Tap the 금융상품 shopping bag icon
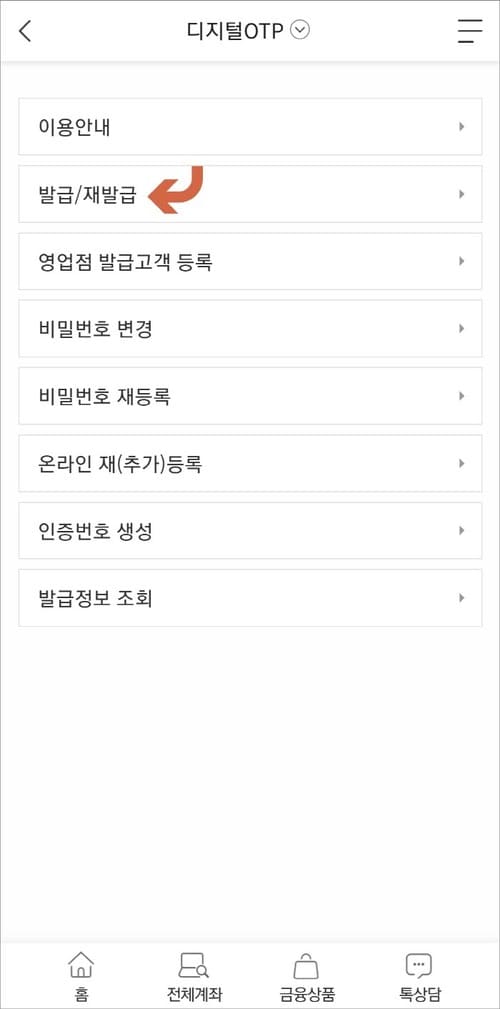This screenshot has width=500, height=1009. [x=306, y=966]
